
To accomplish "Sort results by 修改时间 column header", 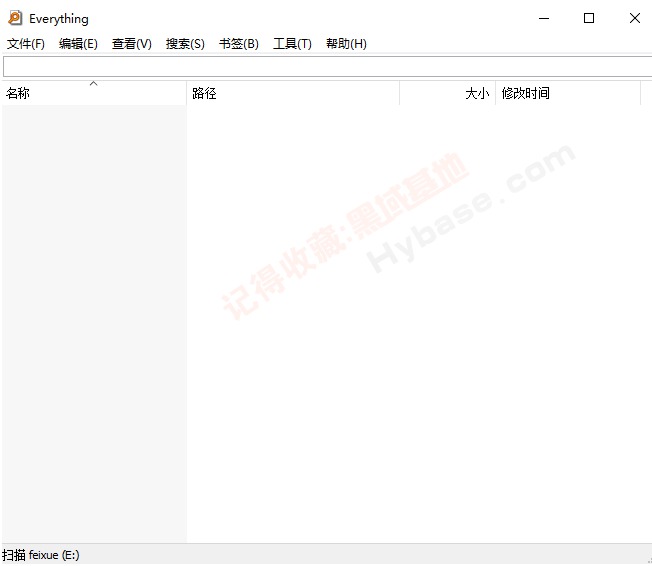I will pyautogui.click(x=568, y=93).
